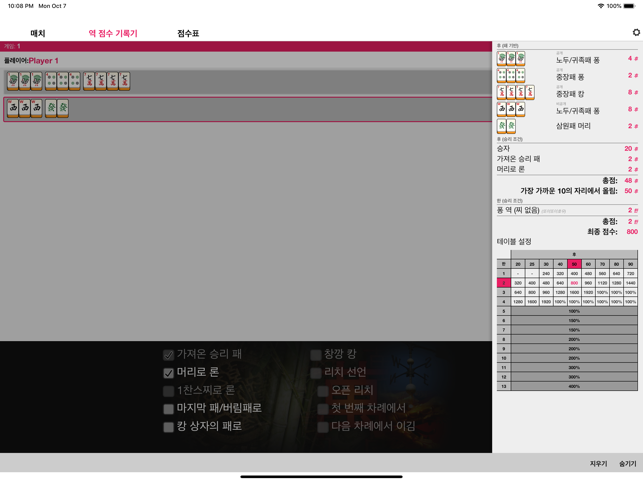Open the 점수표 tab

tap(188, 33)
